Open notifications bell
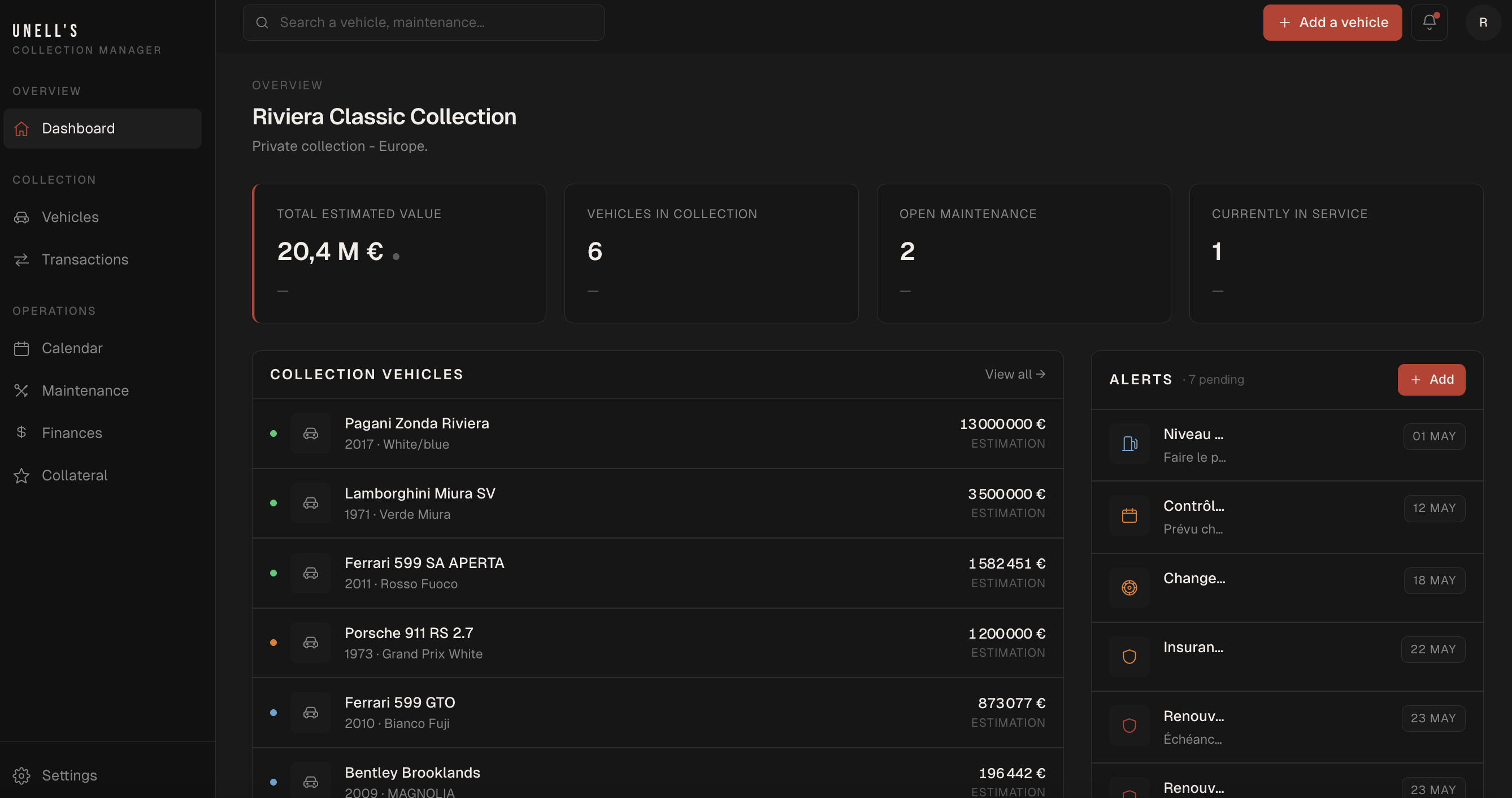 coord(1430,22)
